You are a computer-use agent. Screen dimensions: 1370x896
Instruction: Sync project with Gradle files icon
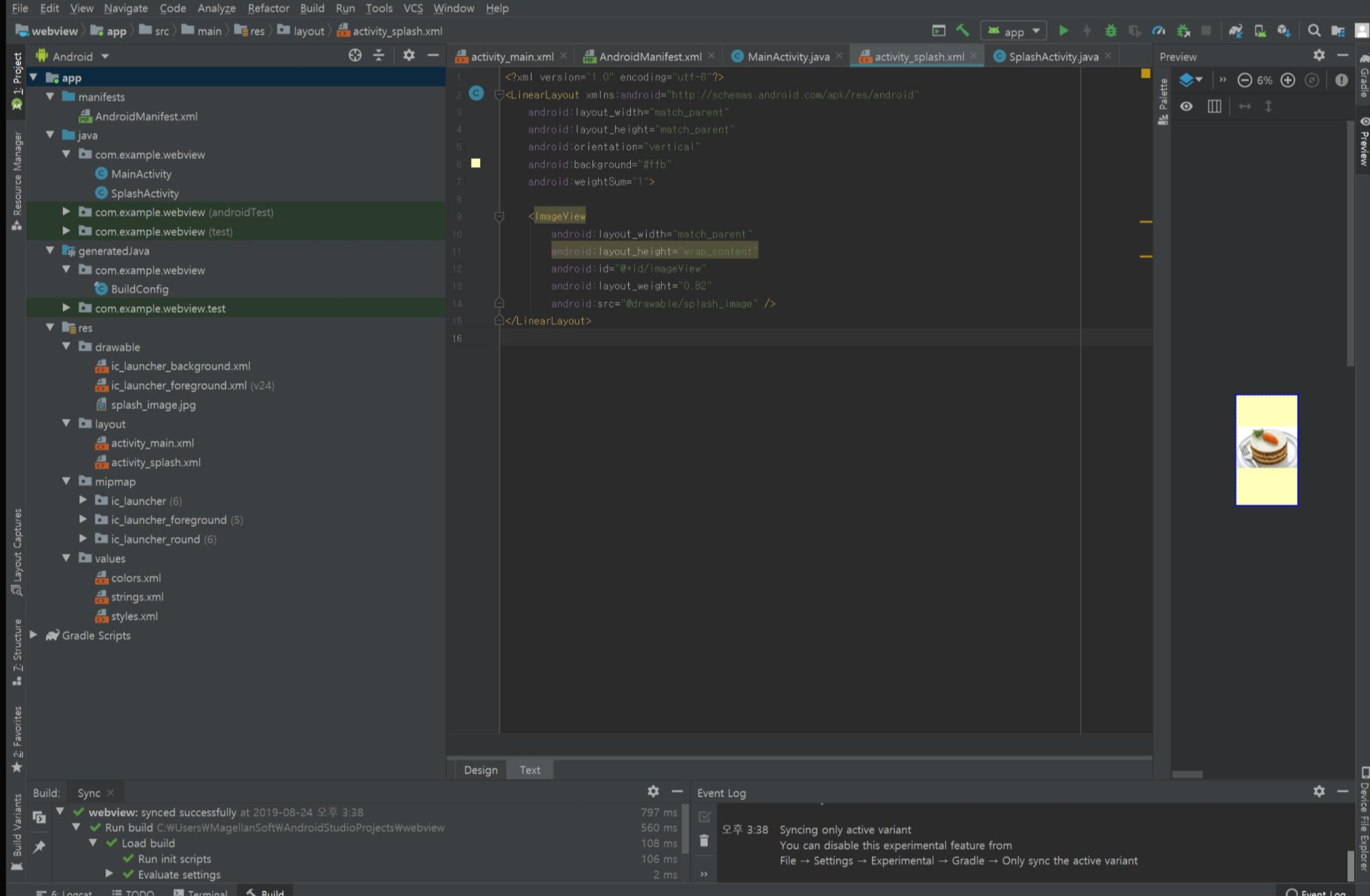1235,31
